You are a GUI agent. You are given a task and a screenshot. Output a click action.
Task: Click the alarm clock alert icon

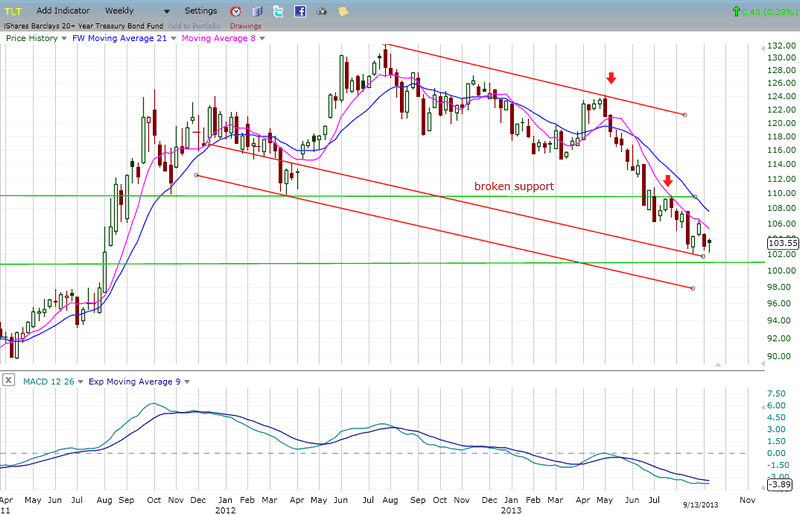click(234, 10)
